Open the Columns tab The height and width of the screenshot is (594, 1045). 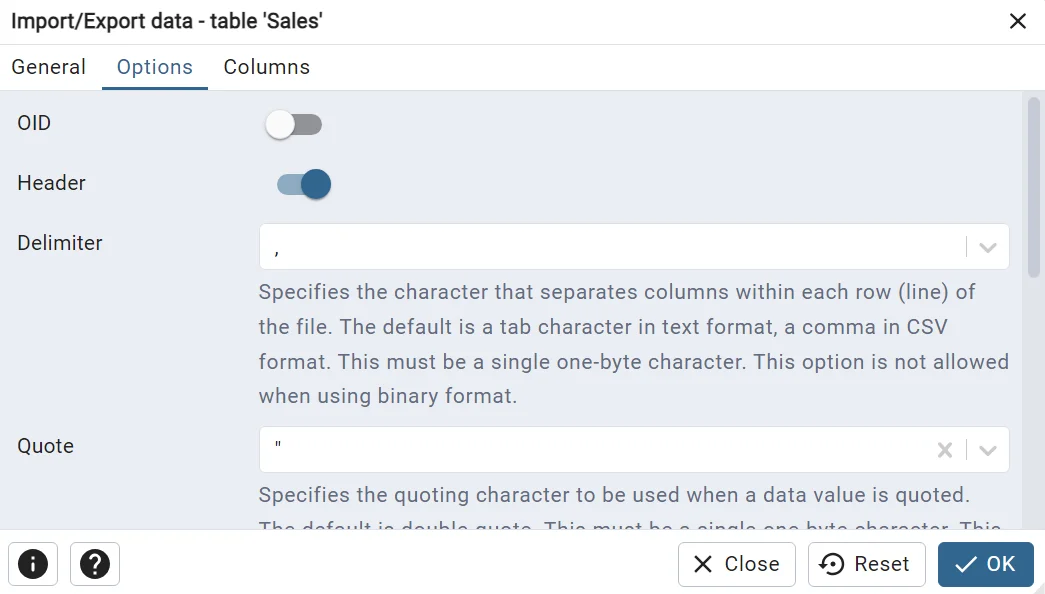267,67
